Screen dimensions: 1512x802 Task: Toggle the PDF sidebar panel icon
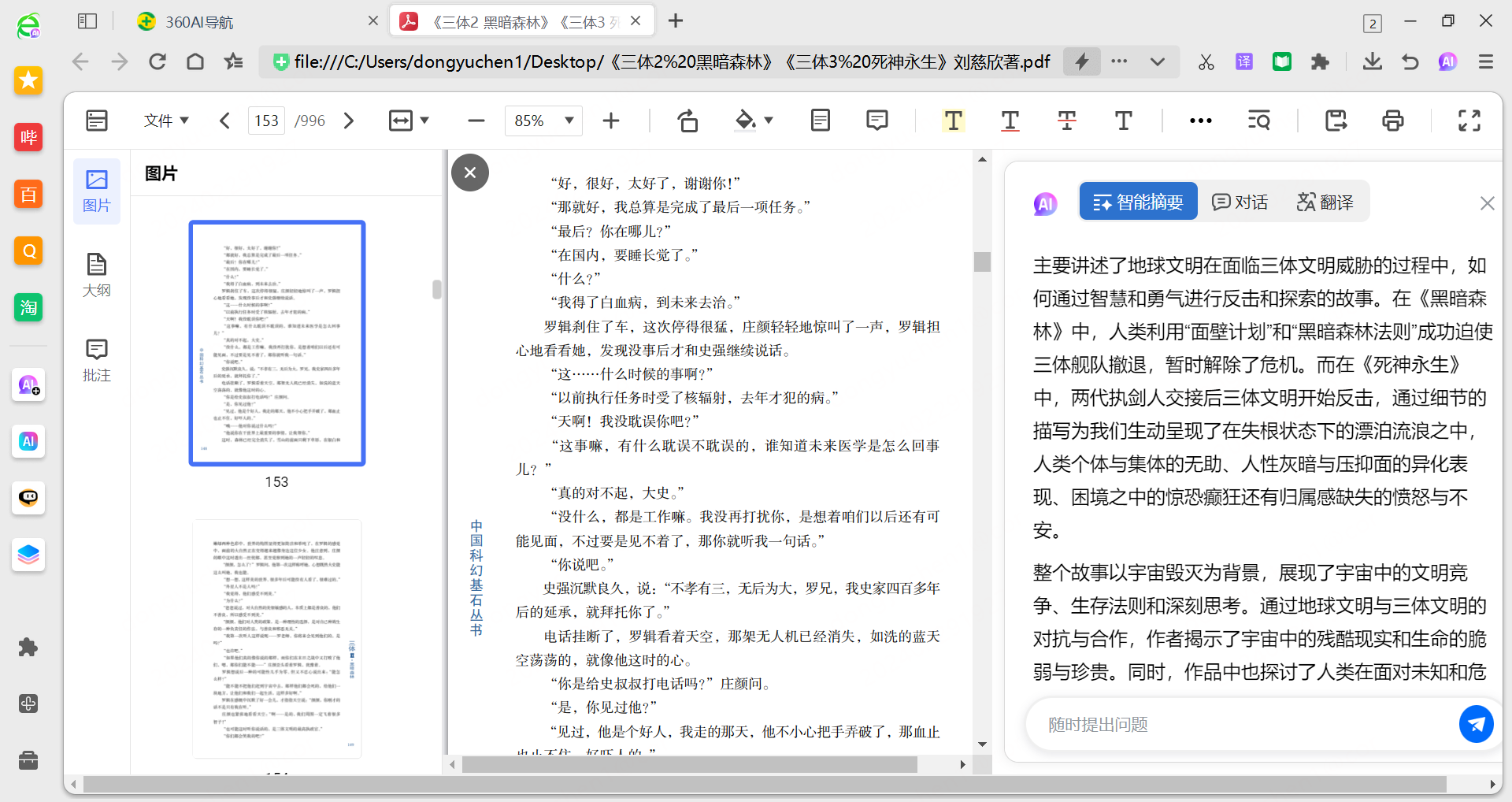pyautogui.click(x=97, y=121)
